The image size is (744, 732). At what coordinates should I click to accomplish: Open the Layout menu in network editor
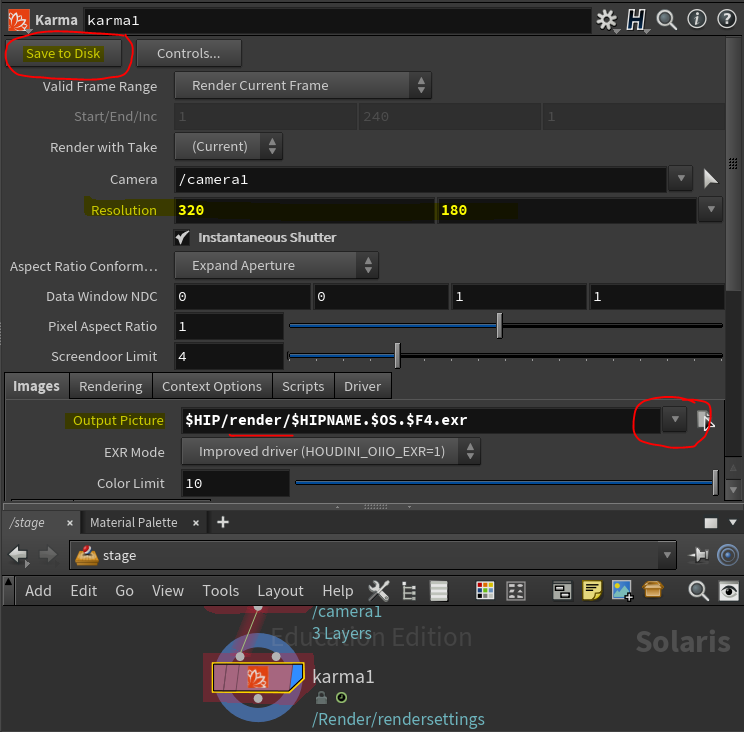280,591
